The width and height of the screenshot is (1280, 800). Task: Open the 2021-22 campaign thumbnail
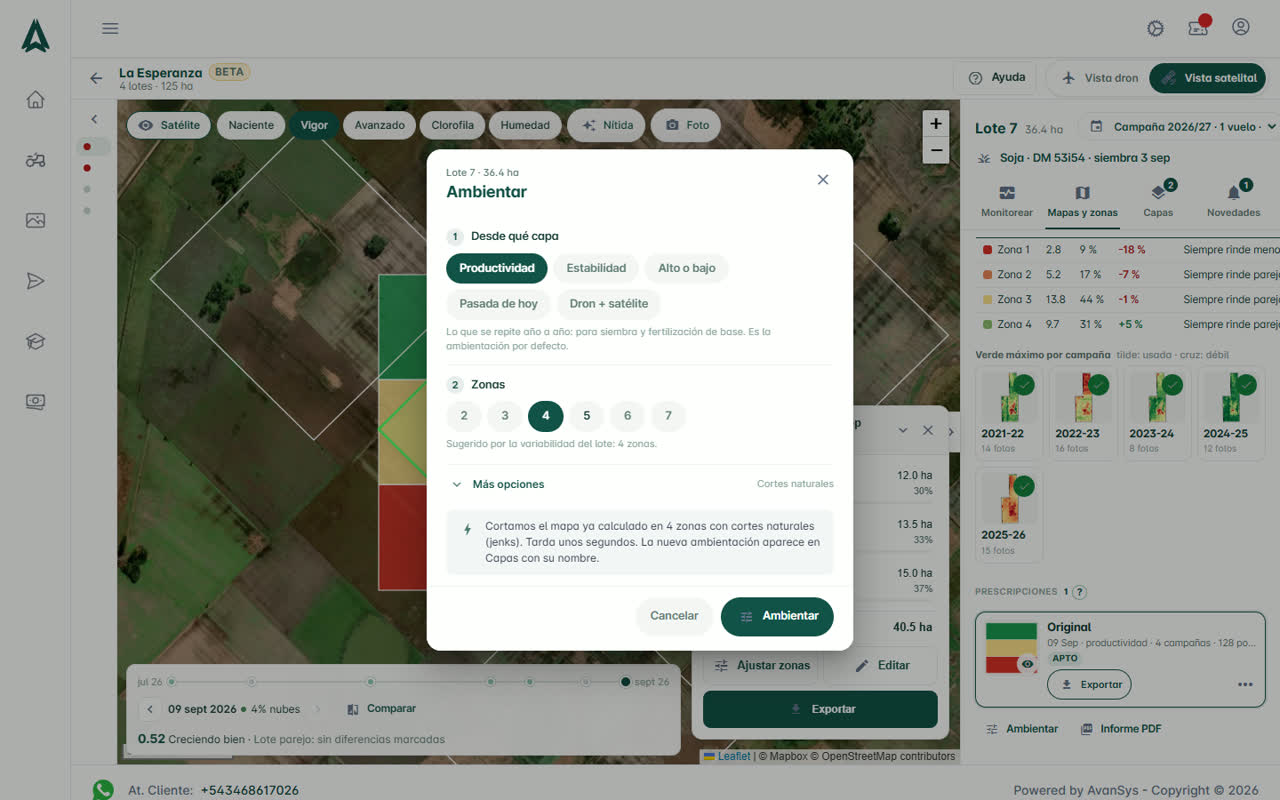1009,413
